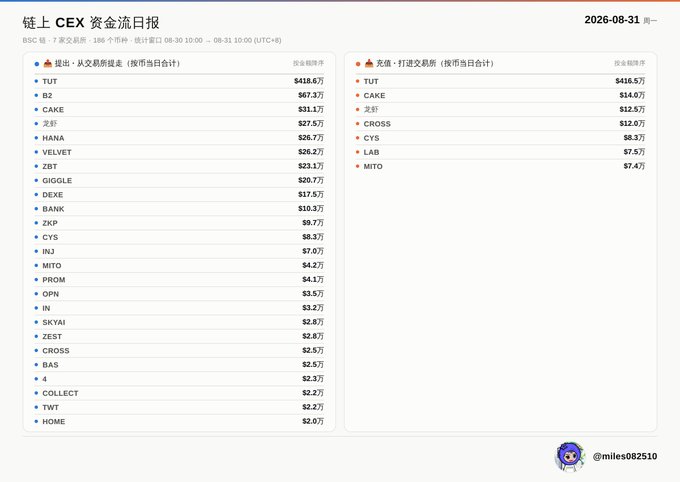Select CAKE in the 充值 deposit list
Viewport: 680px width, 482px height.
coord(374,95)
